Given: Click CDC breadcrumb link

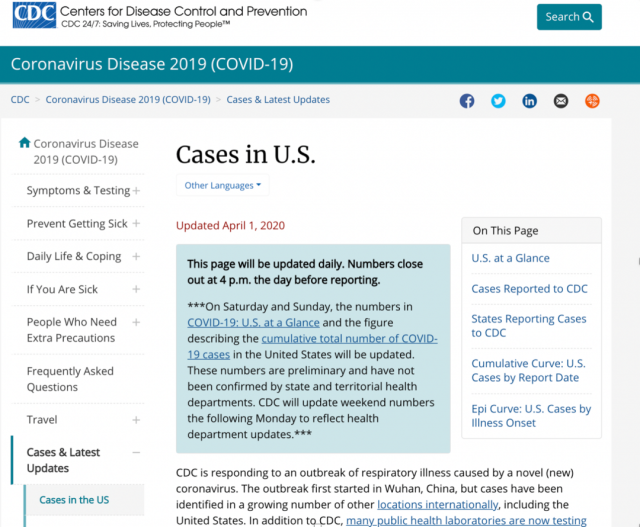Looking at the screenshot, I should (x=20, y=100).
